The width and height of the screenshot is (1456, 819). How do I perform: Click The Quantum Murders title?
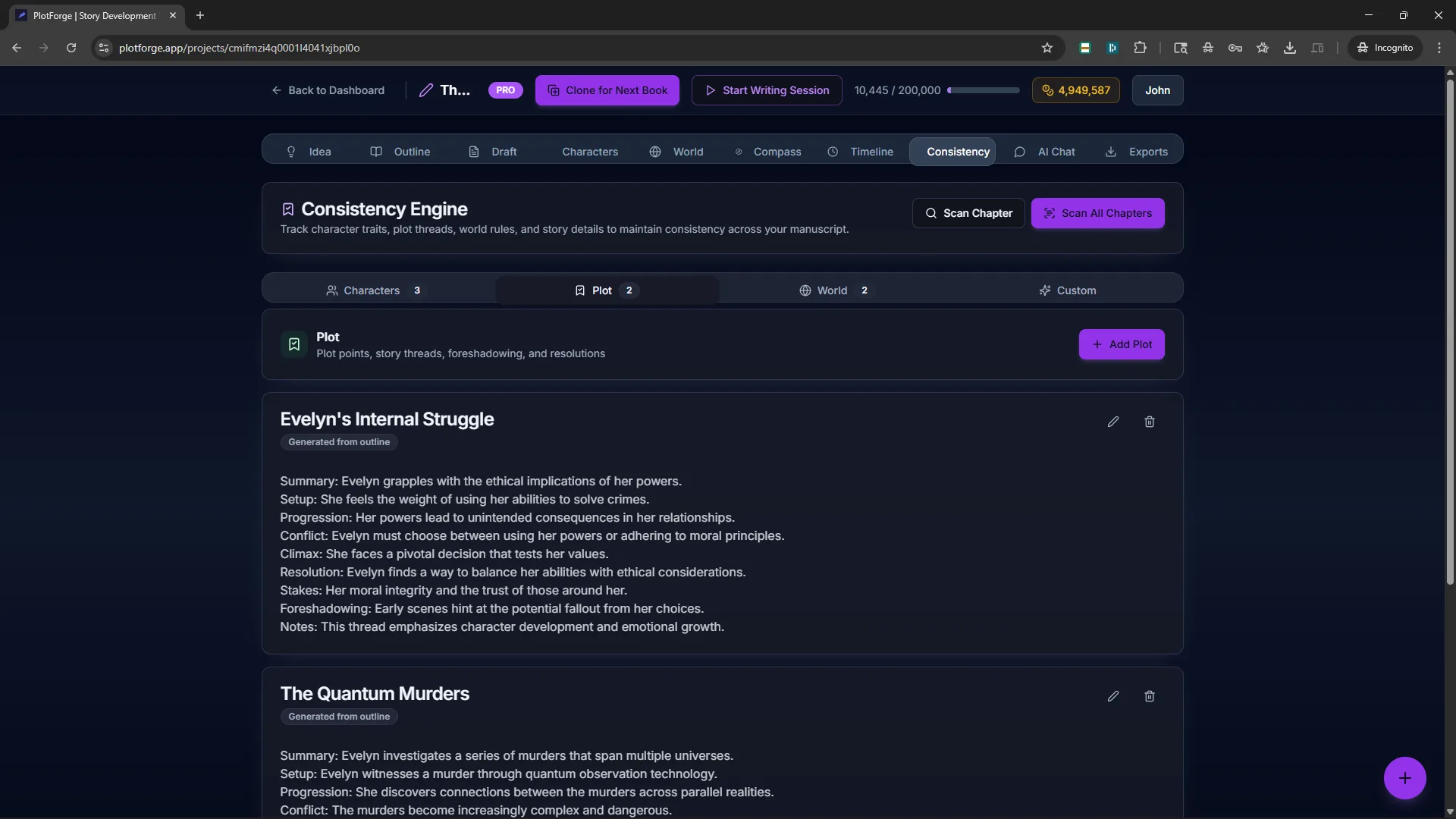375,694
